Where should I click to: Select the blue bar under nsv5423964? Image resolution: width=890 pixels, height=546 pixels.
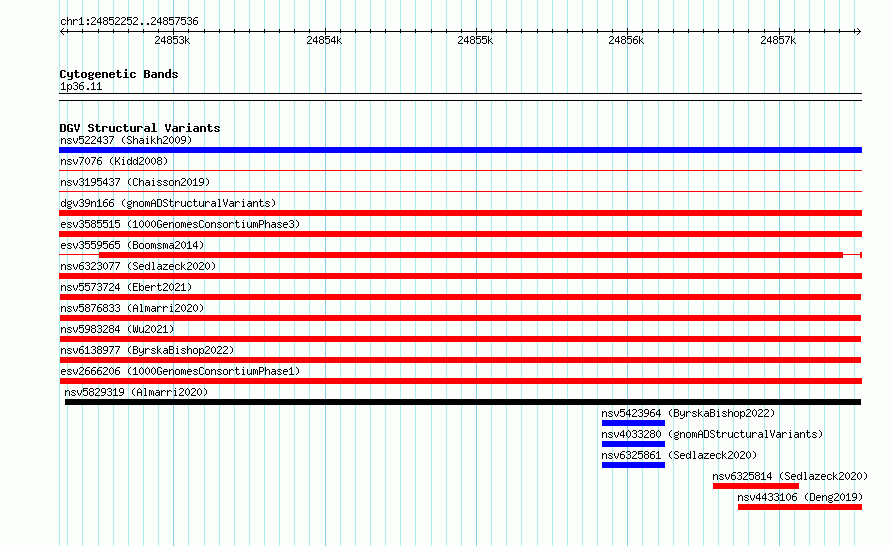(x=633, y=423)
